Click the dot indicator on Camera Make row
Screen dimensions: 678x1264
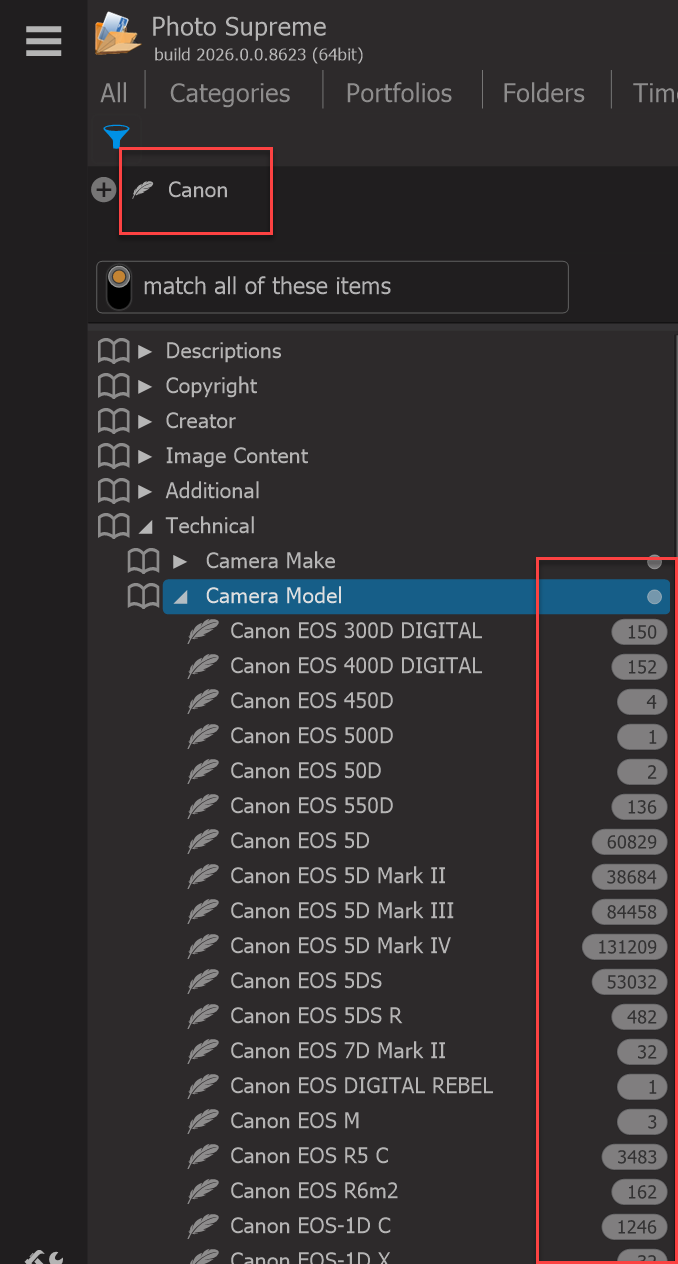click(654, 562)
